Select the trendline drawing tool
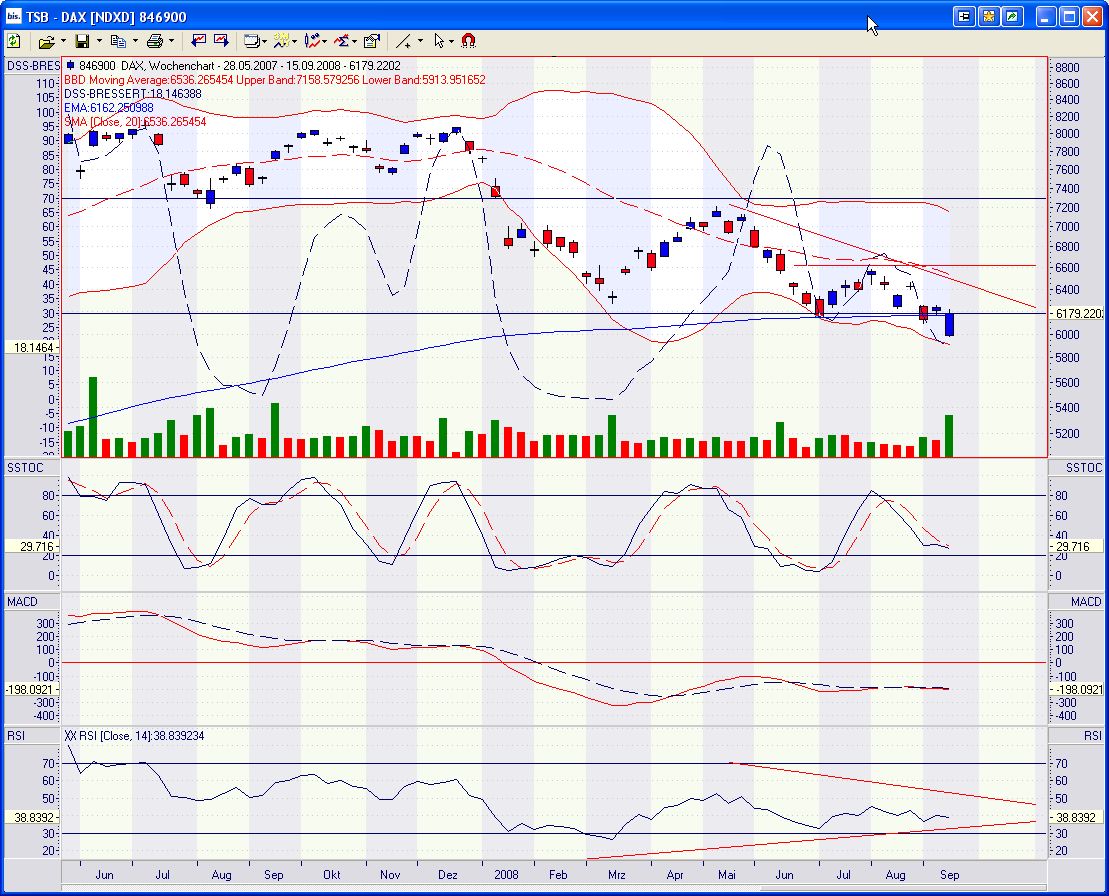 pos(404,41)
